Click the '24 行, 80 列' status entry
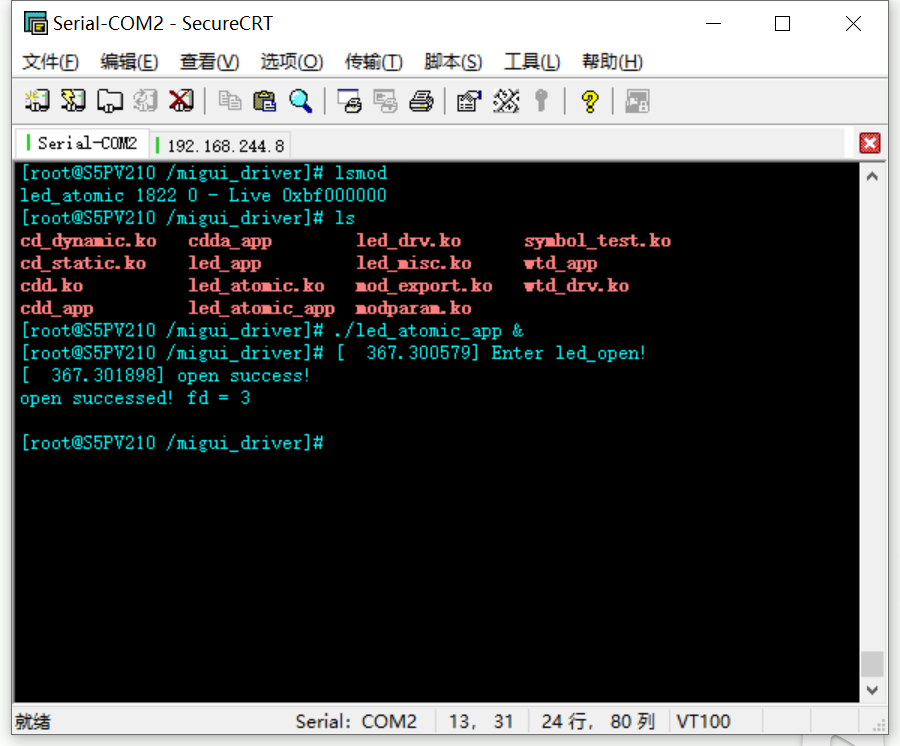 (x=598, y=721)
